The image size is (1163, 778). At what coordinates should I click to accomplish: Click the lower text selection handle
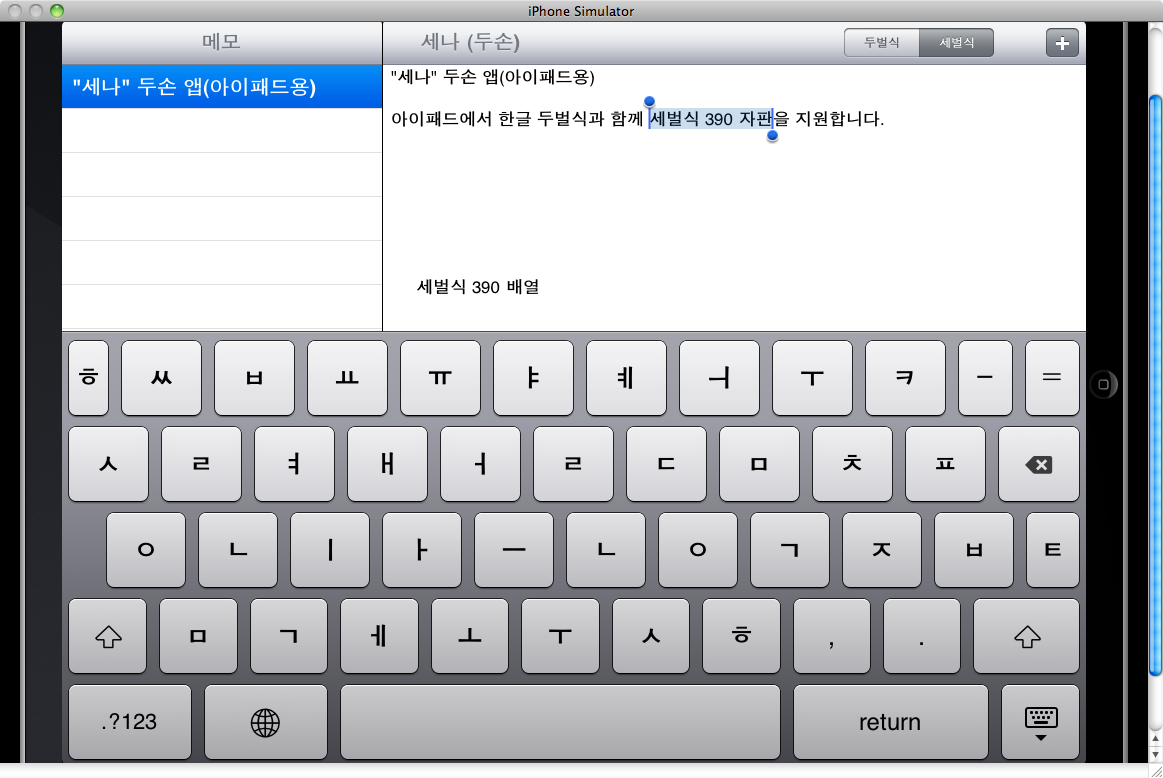click(x=772, y=135)
